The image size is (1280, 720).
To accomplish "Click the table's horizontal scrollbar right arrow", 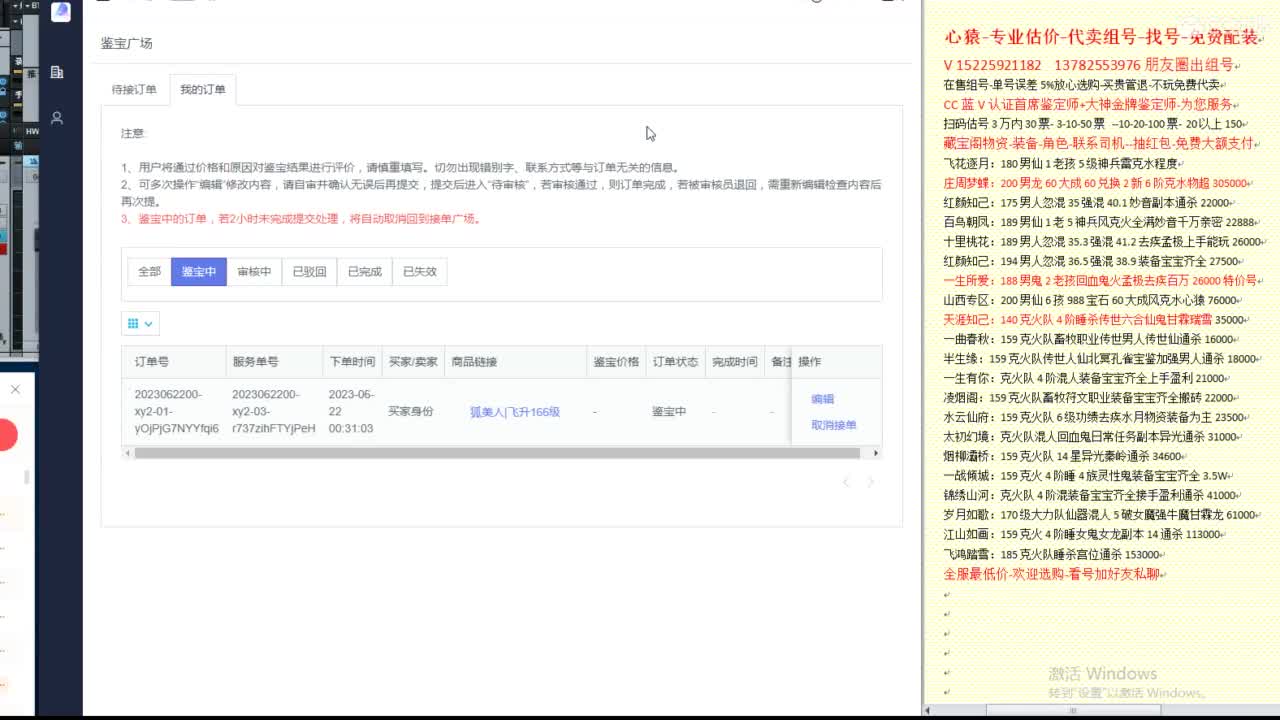I will (x=875, y=453).
